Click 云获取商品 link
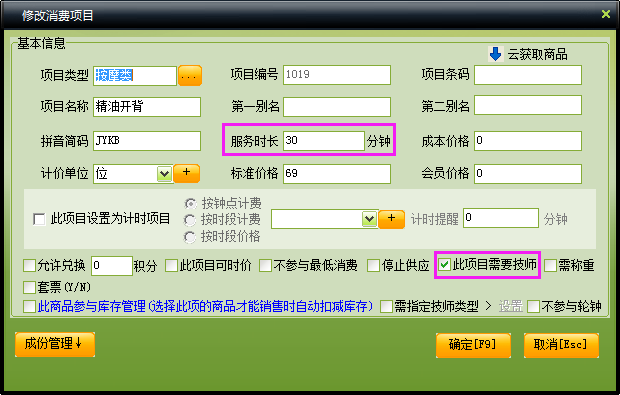Viewport: 620px width, 395px height. tap(537, 54)
